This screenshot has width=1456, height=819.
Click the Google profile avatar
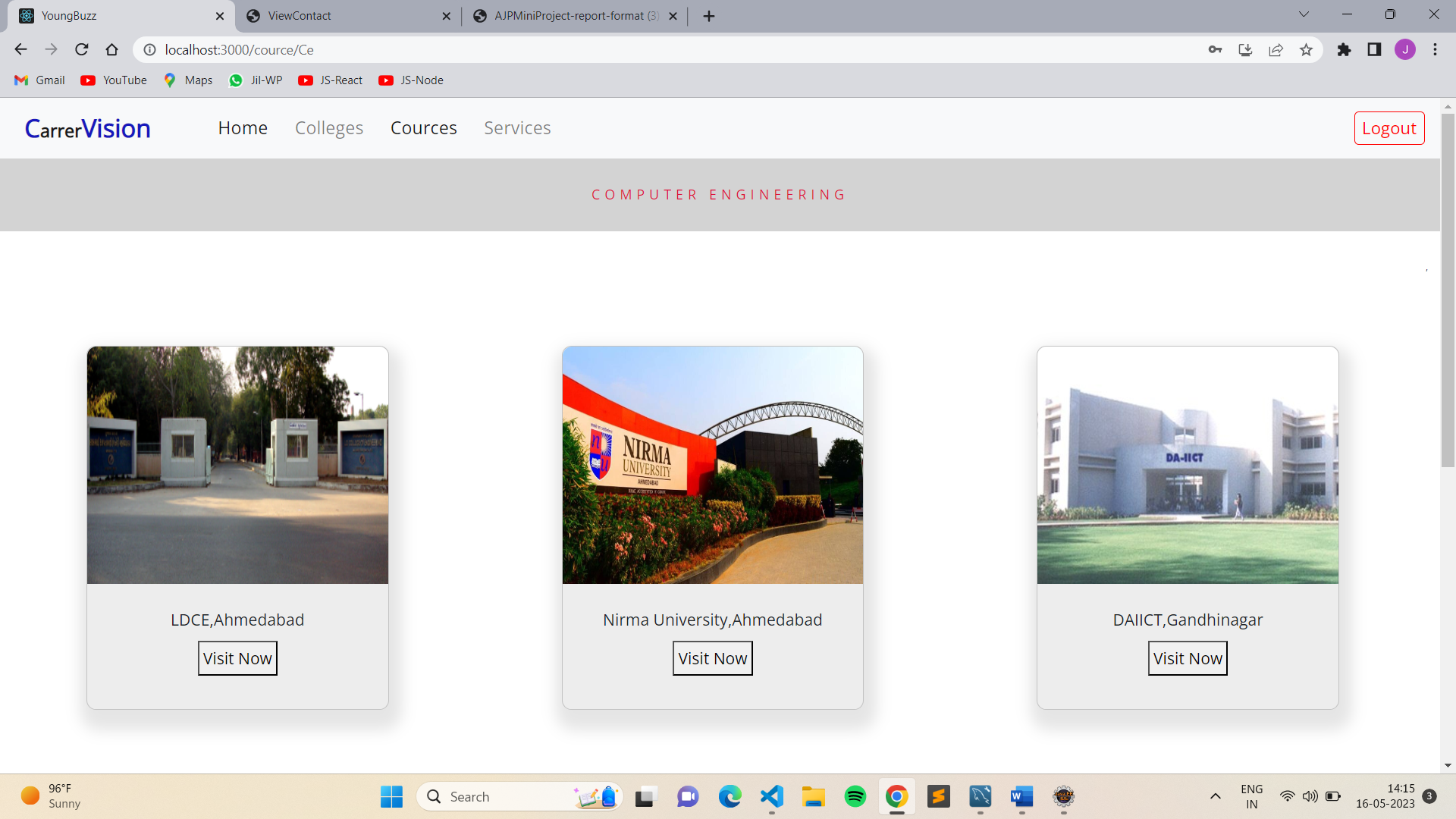coord(1405,49)
